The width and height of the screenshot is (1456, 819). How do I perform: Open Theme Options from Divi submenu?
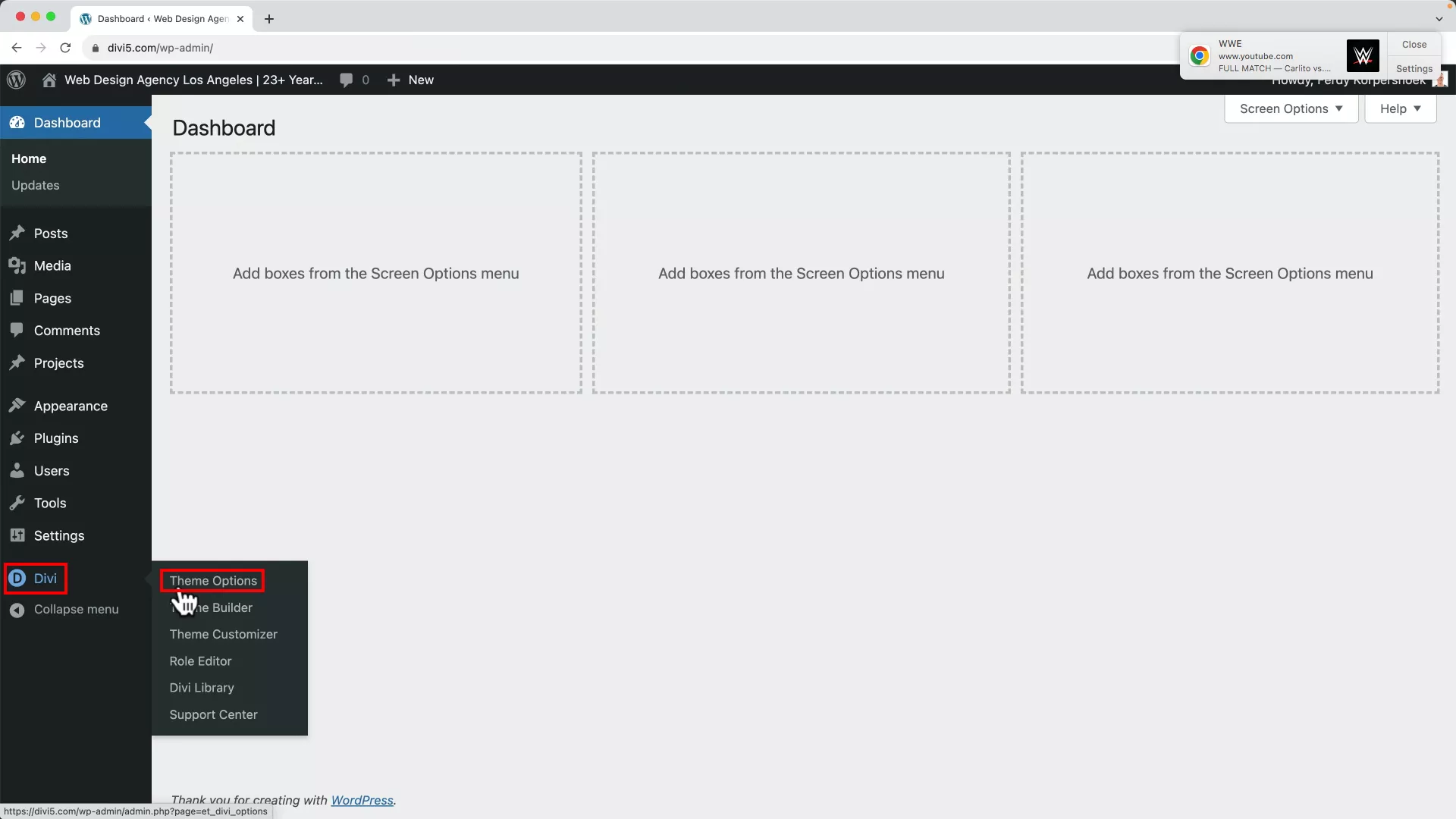(213, 581)
